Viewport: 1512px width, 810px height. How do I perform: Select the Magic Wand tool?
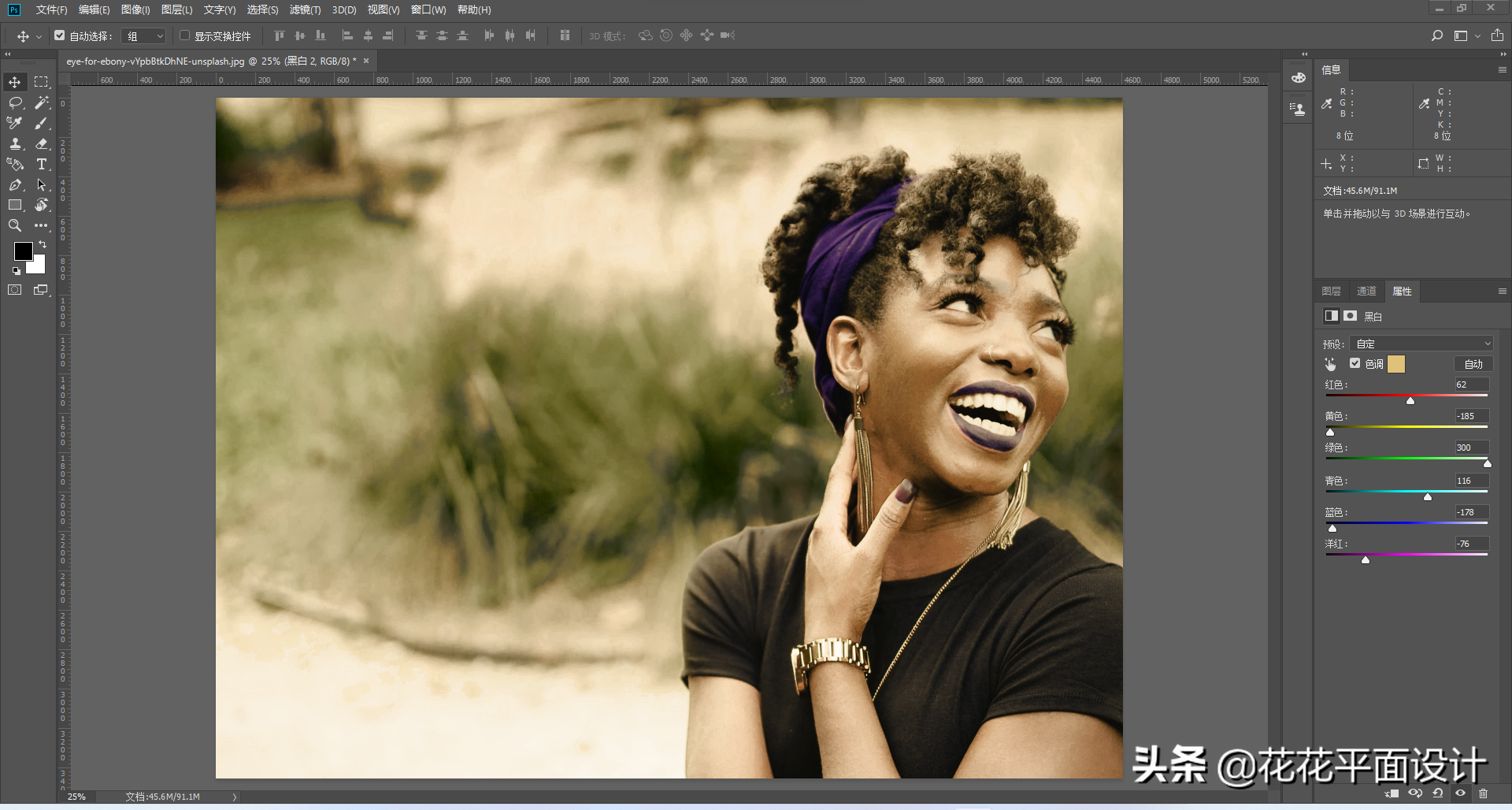(42, 102)
